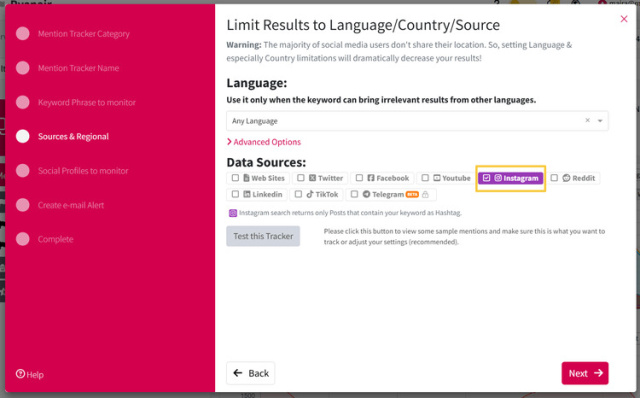Click the Web Sites document icon
Screen dimensions: 640x398
[246, 178]
